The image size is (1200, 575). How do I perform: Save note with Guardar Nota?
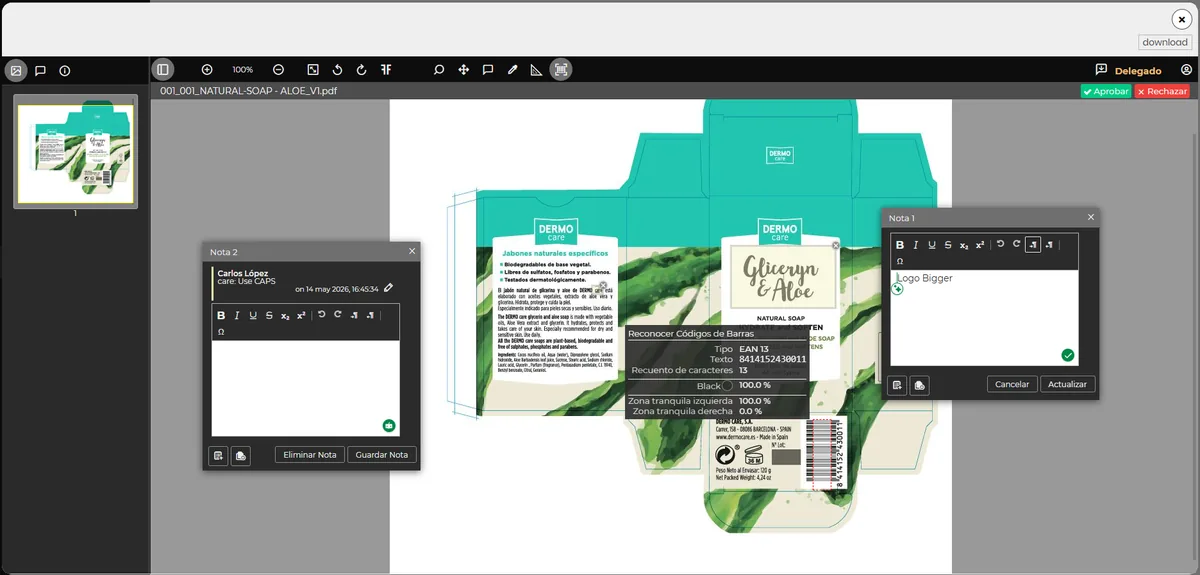click(382, 455)
